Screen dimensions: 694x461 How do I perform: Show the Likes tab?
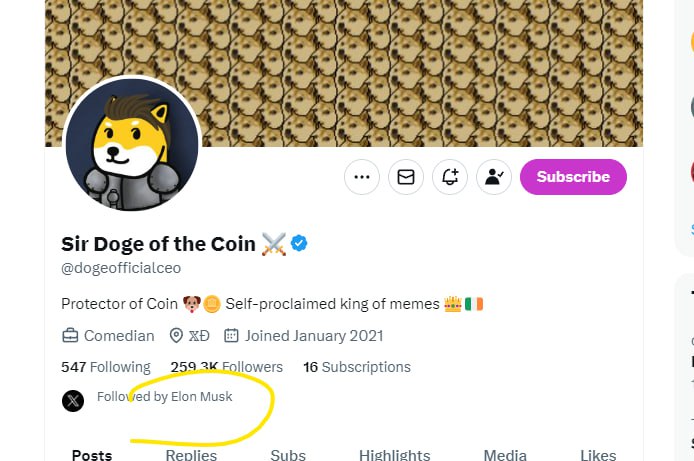[x=598, y=455]
